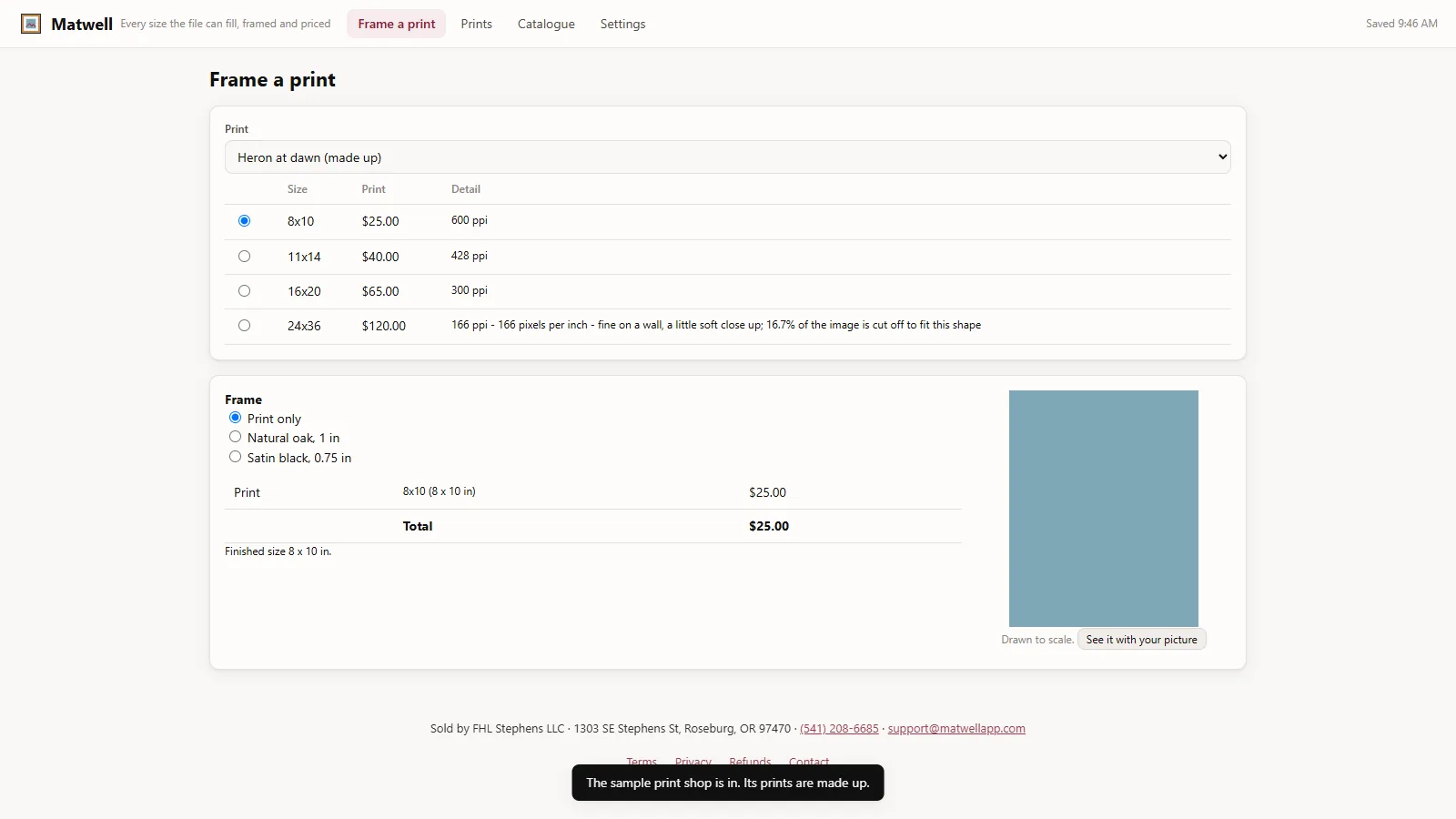The width and height of the screenshot is (1456, 819).
Task: Click the $40.00 price cell
Action: (380, 257)
